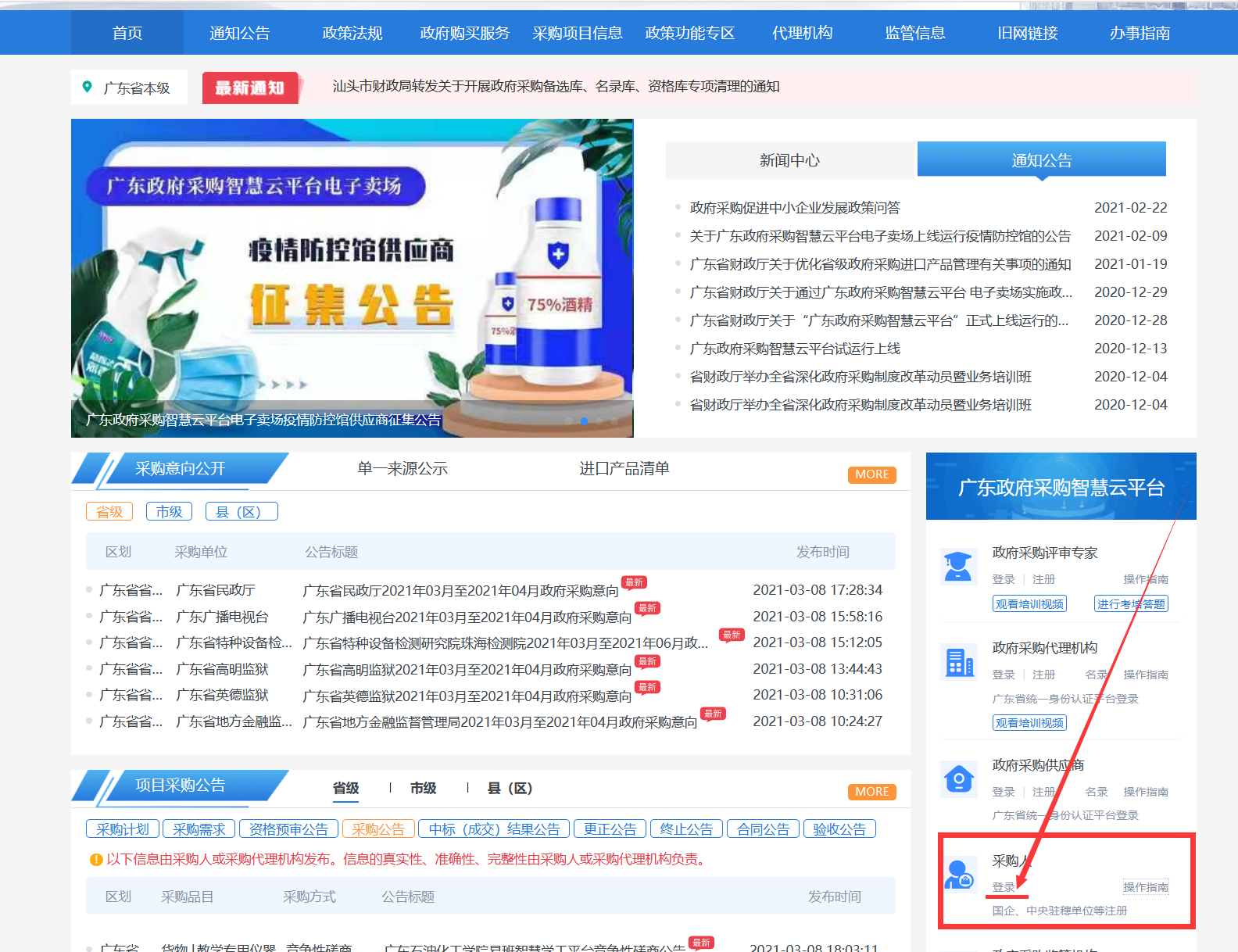Switch to the 单一来源公示 tab
The width and height of the screenshot is (1238, 952).
403,468
